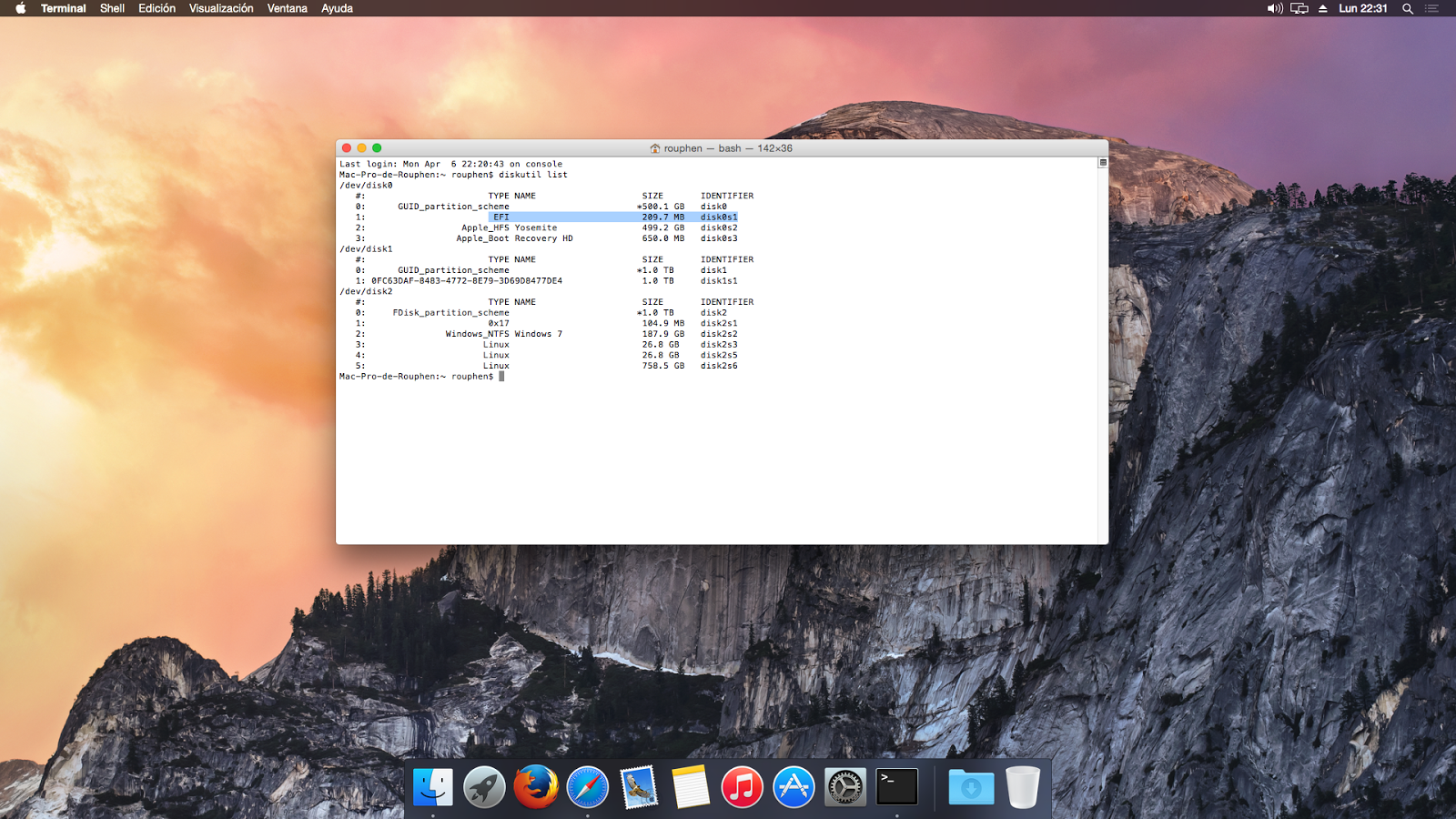The height and width of the screenshot is (819, 1456).
Task: Click the clock showing Lun 22:31
Action: tap(1363, 8)
